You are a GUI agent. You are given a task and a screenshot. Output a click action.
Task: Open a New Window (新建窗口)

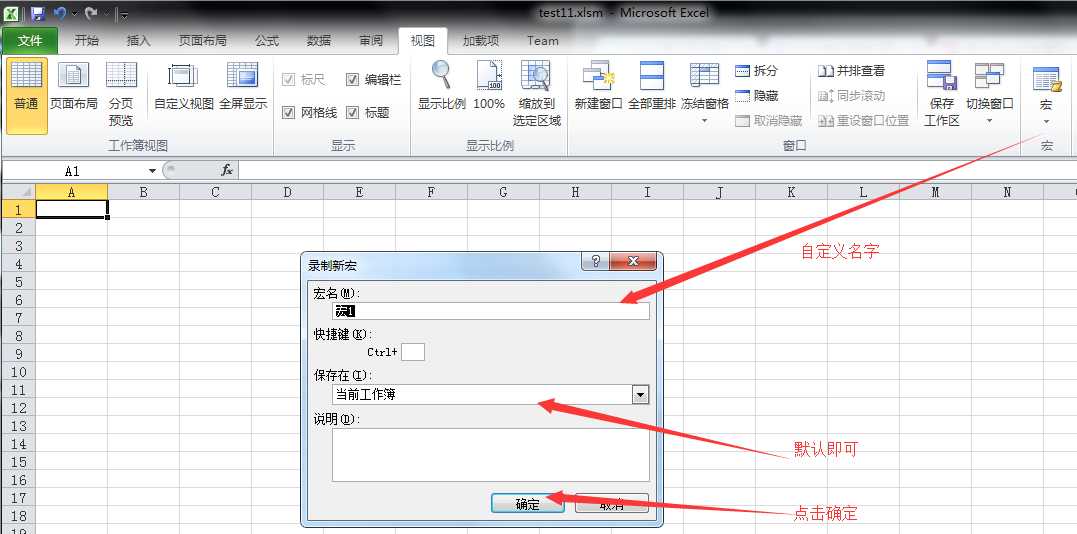click(598, 87)
